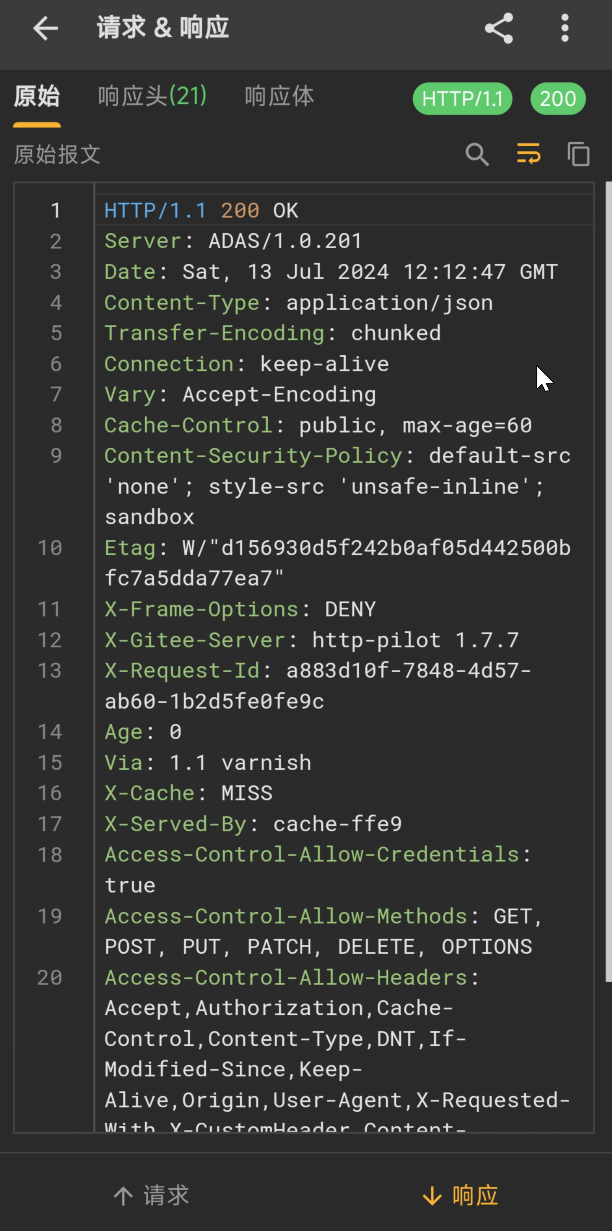Click the copy raw message icon
This screenshot has width=612, height=1231.
pyautogui.click(x=579, y=154)
